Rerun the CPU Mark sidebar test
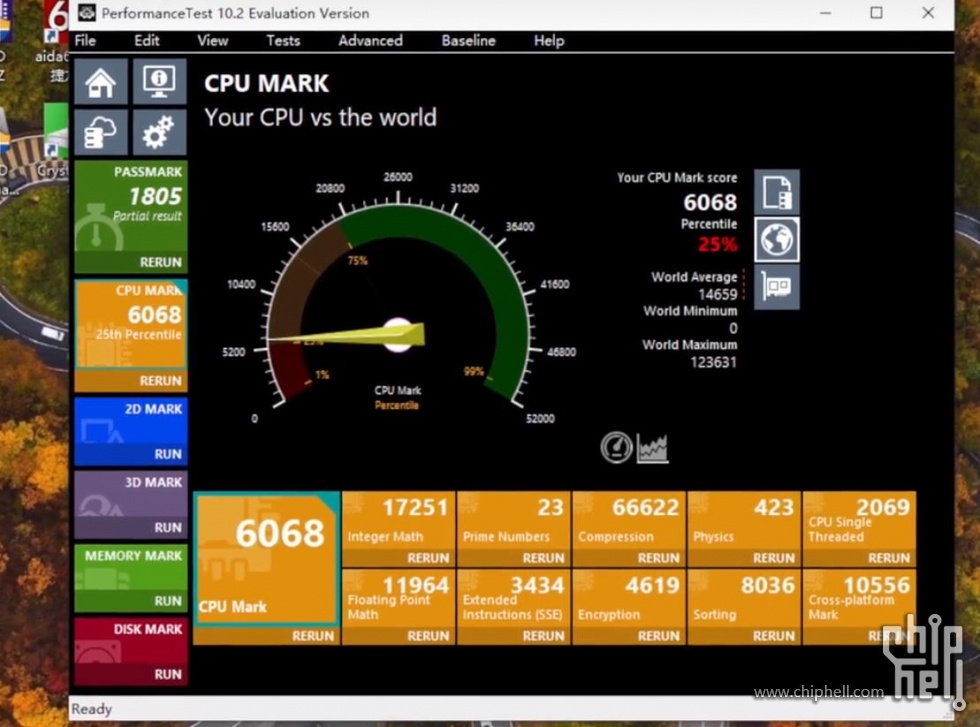This screenshot has width=980, height=727. point(161,381)
